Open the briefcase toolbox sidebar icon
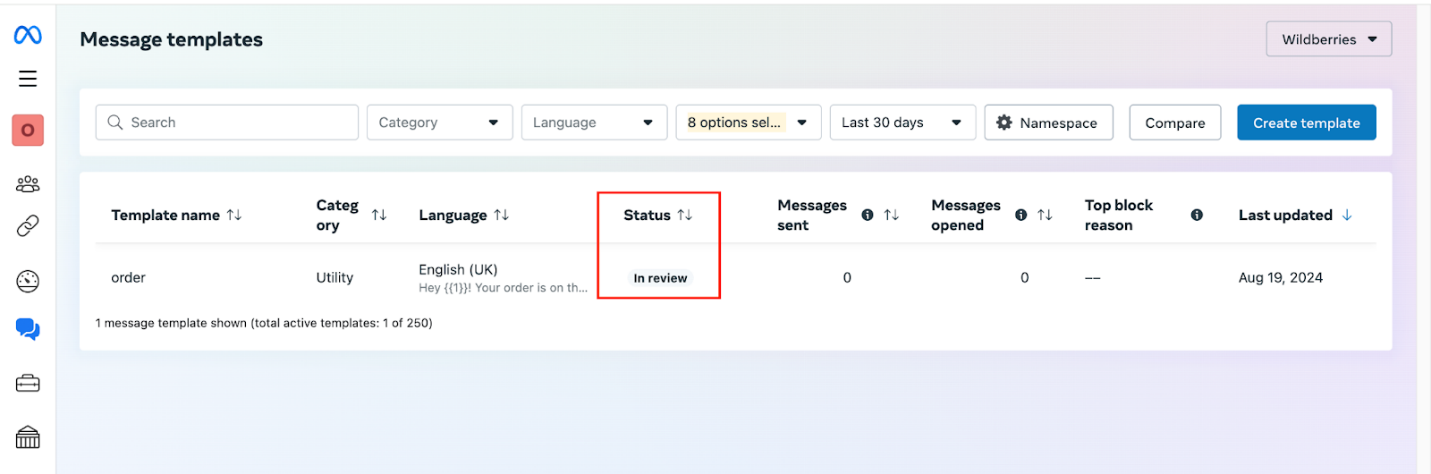This screenshot has height=474, width=1431. point(27,383)
